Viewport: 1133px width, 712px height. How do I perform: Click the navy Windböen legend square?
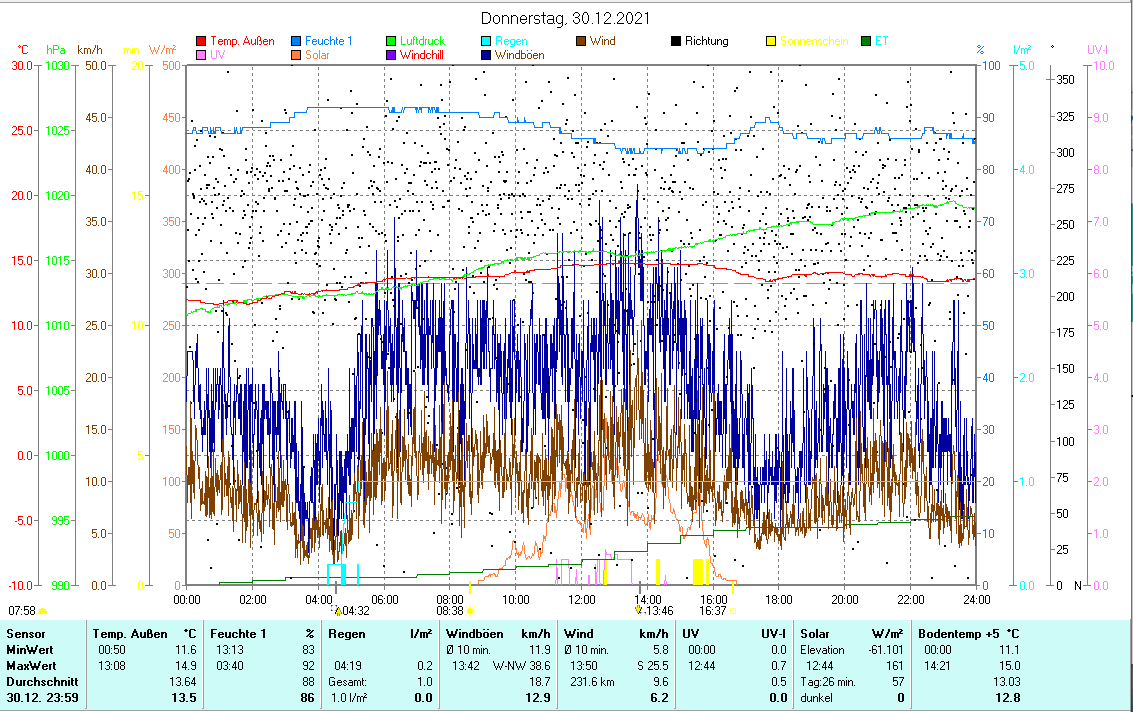point(487,56)
